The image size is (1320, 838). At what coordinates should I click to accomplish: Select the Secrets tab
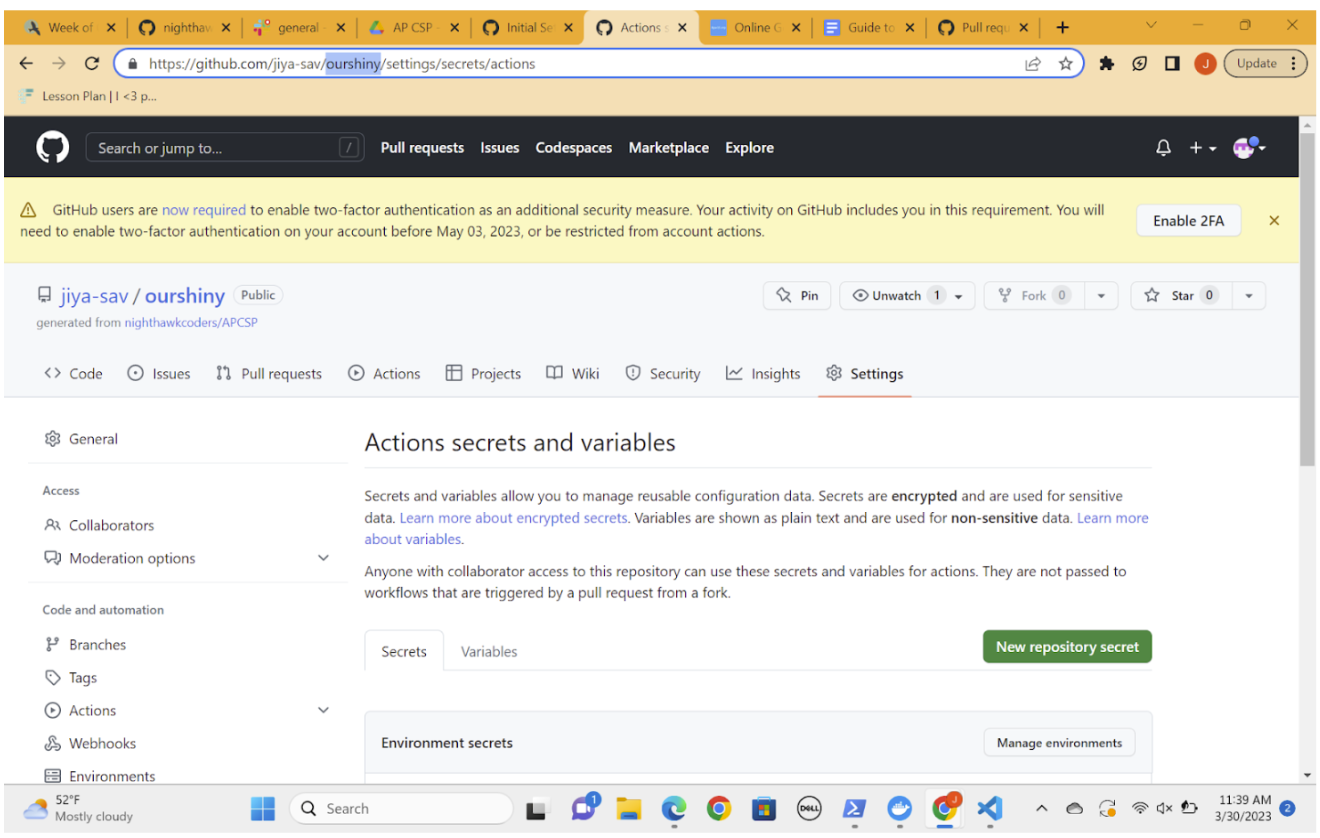(404, 651)
